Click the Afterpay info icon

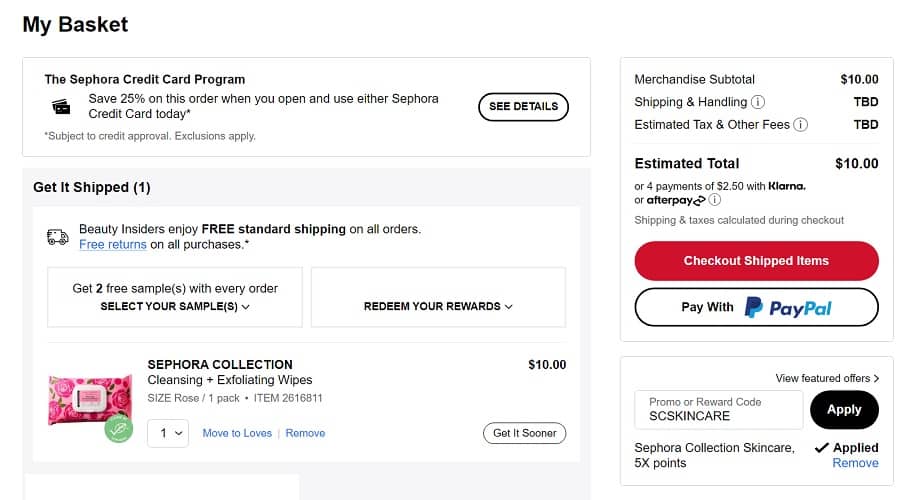[x=715, y=200]
